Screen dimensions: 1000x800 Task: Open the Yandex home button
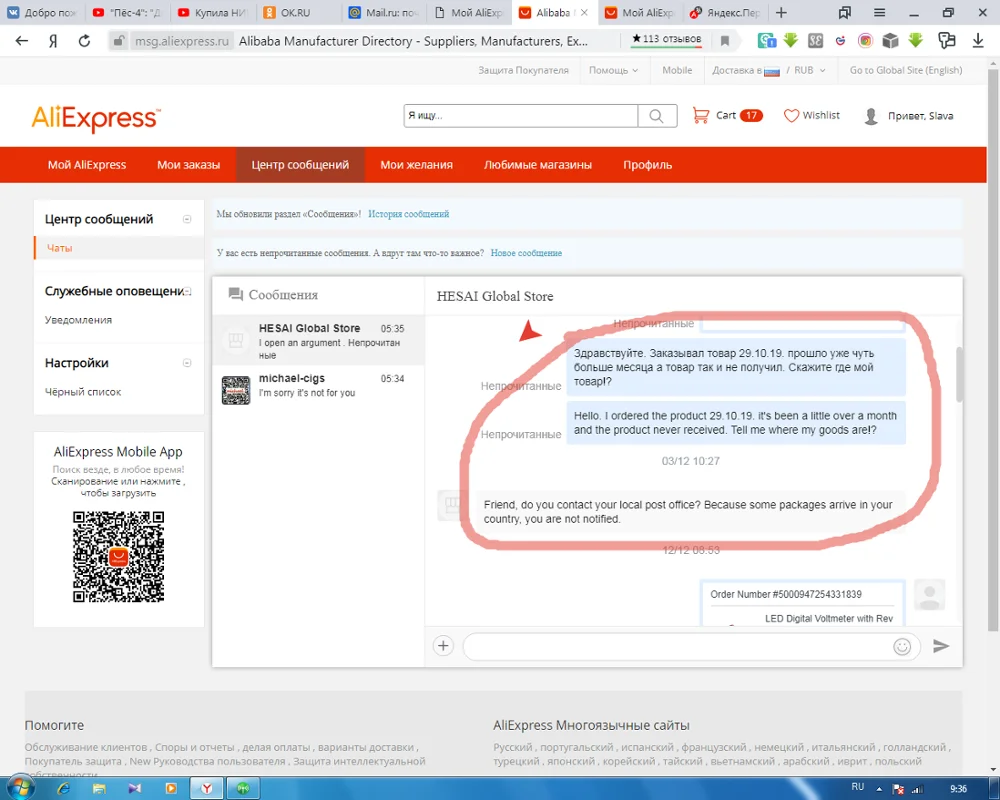coord(54,41)
